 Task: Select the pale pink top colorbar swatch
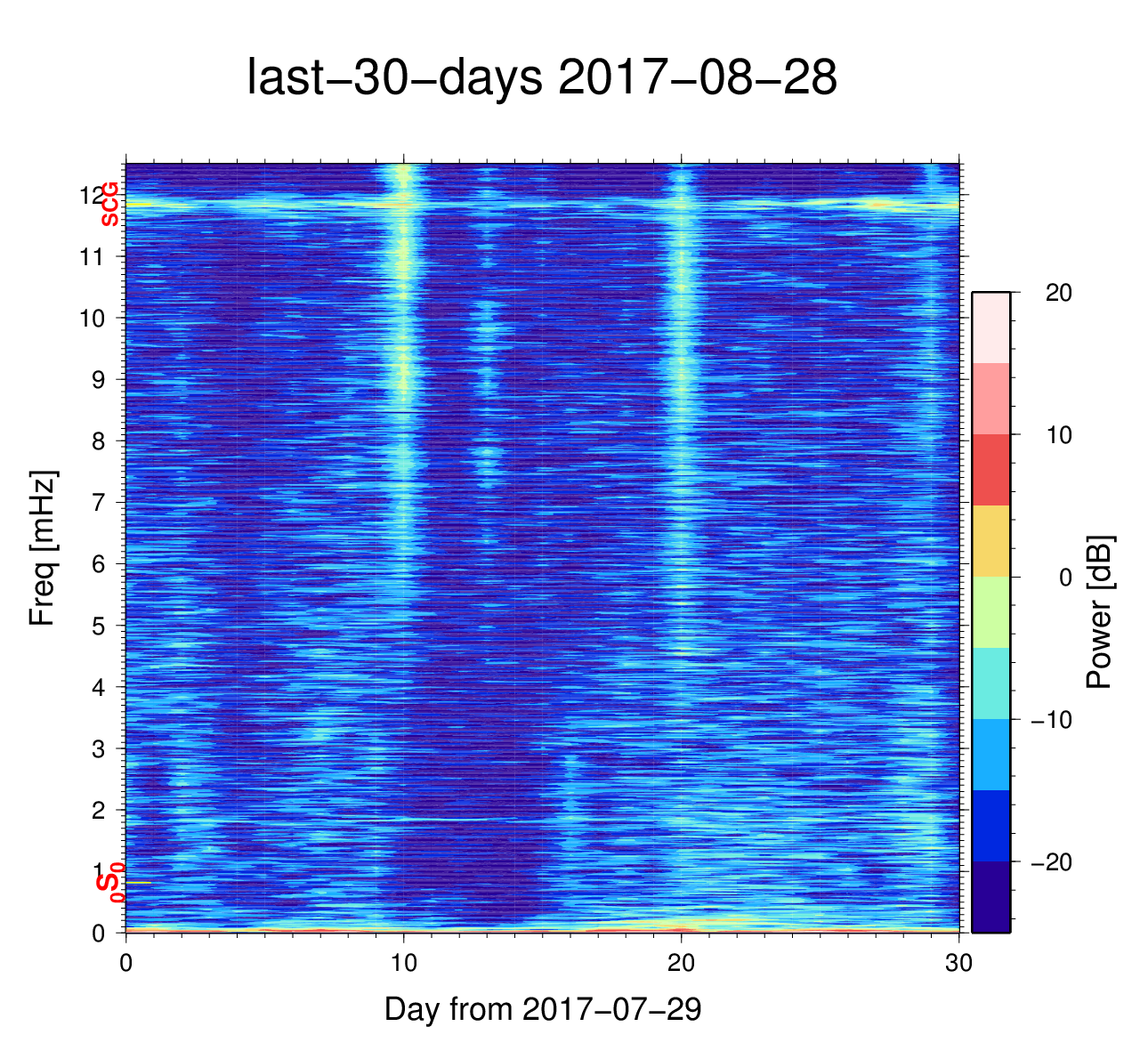(990, 327)
